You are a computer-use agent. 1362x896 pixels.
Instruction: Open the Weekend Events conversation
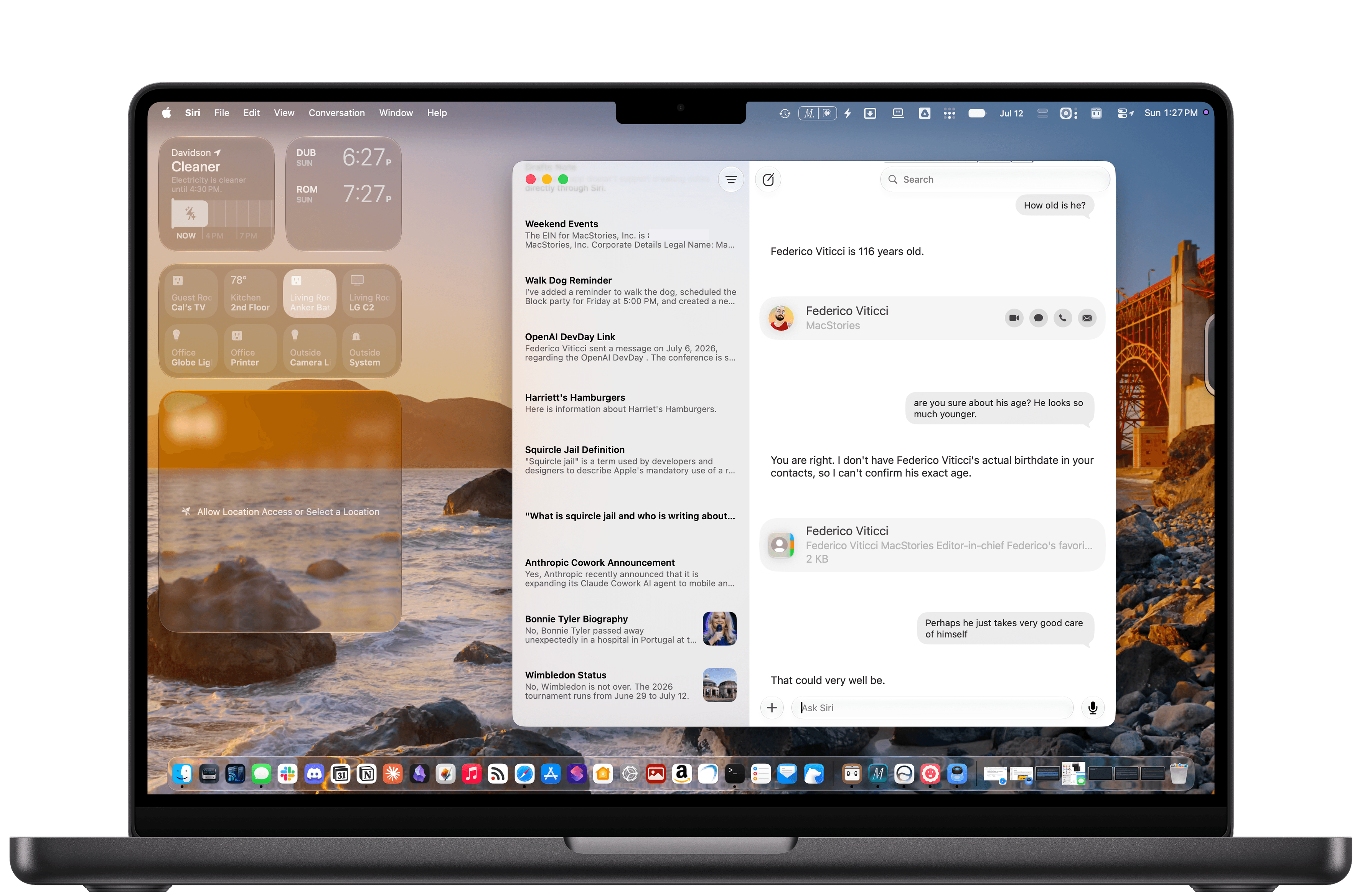click(x=630, y=234)
